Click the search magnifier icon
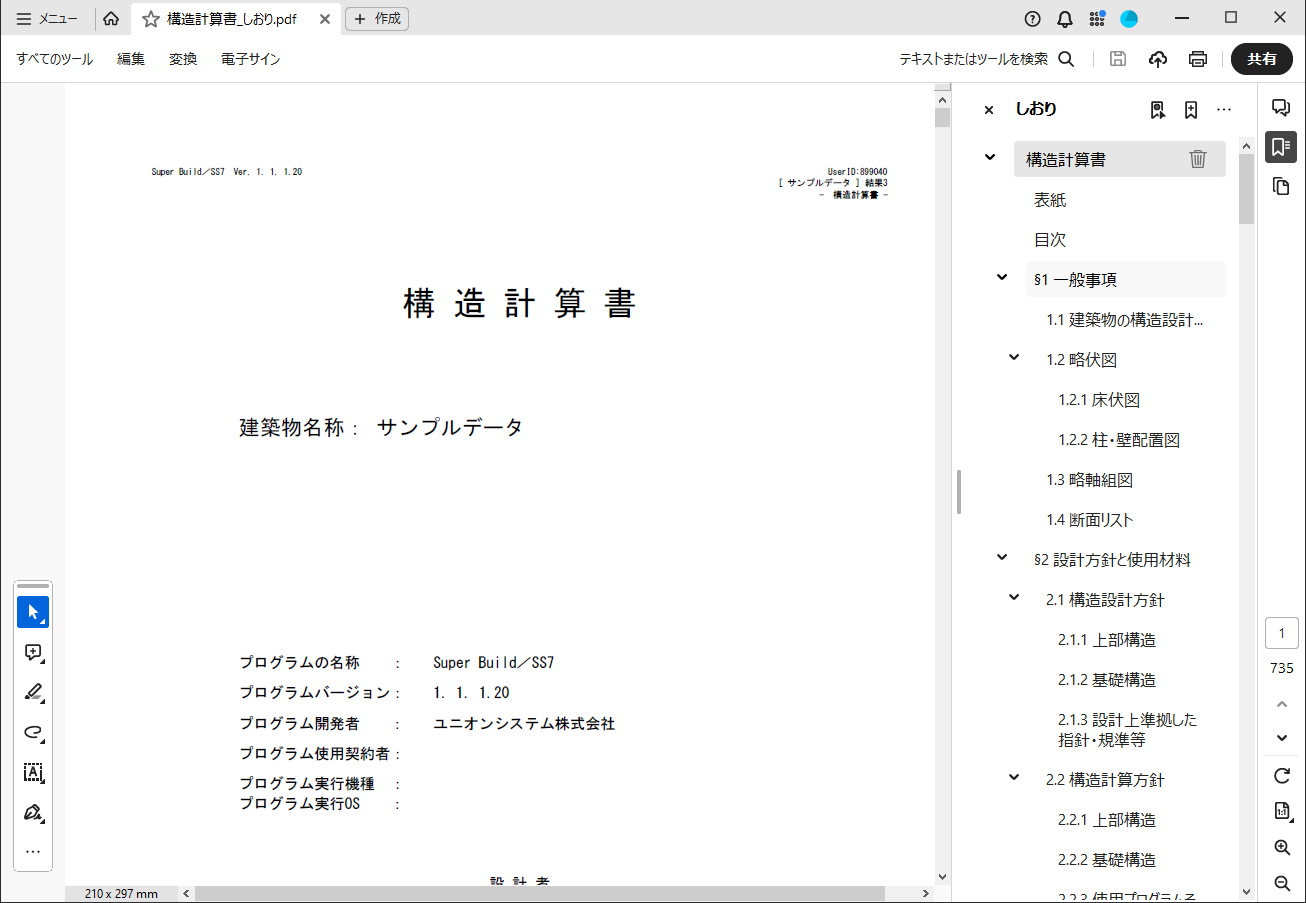The height and width of the screenshot is (903, 1306). pyautogui.click(x=1066, y=59)
